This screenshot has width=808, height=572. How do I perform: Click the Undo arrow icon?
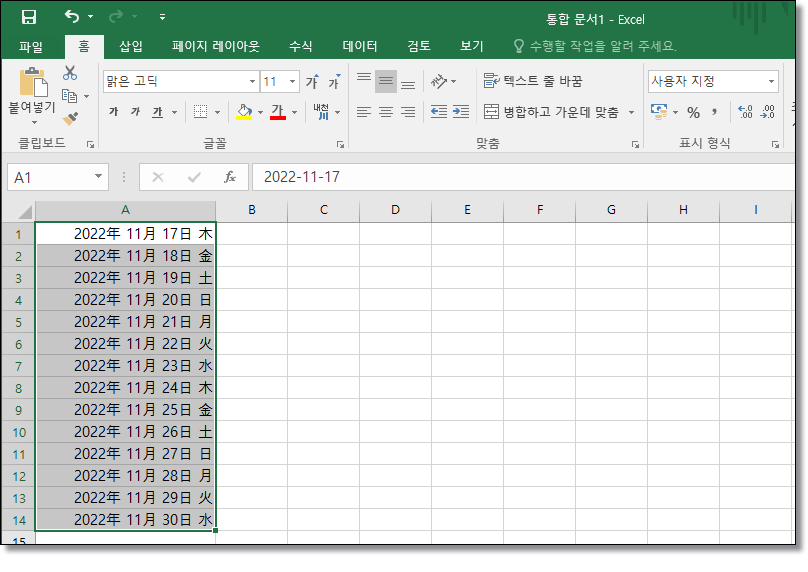pos(72,16)
